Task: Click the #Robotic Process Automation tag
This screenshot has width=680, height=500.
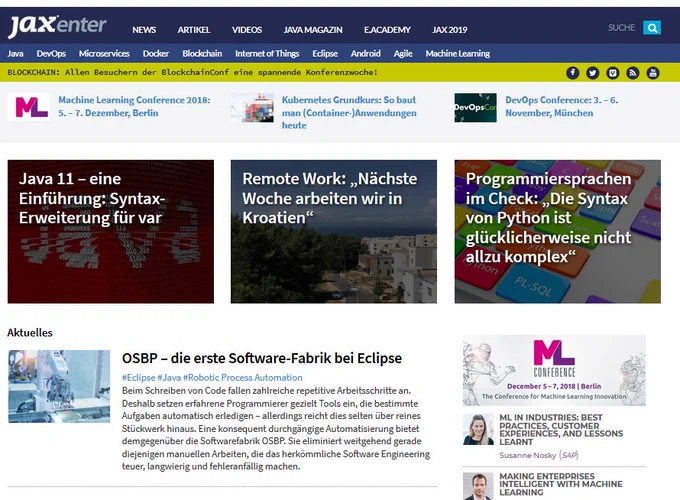Action: coord(242,378)
